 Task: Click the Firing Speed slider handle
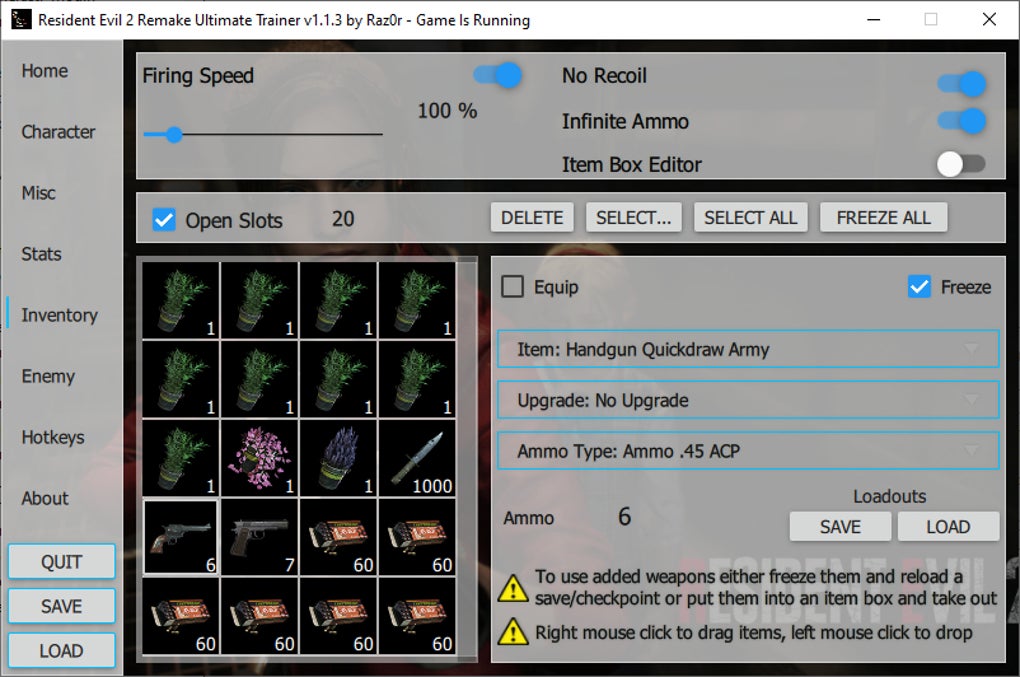pos(174,135)
